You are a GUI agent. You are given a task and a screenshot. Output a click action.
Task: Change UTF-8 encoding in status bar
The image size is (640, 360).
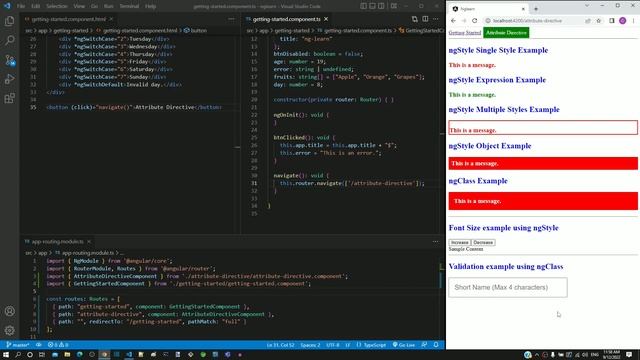[x=333, y=345]
